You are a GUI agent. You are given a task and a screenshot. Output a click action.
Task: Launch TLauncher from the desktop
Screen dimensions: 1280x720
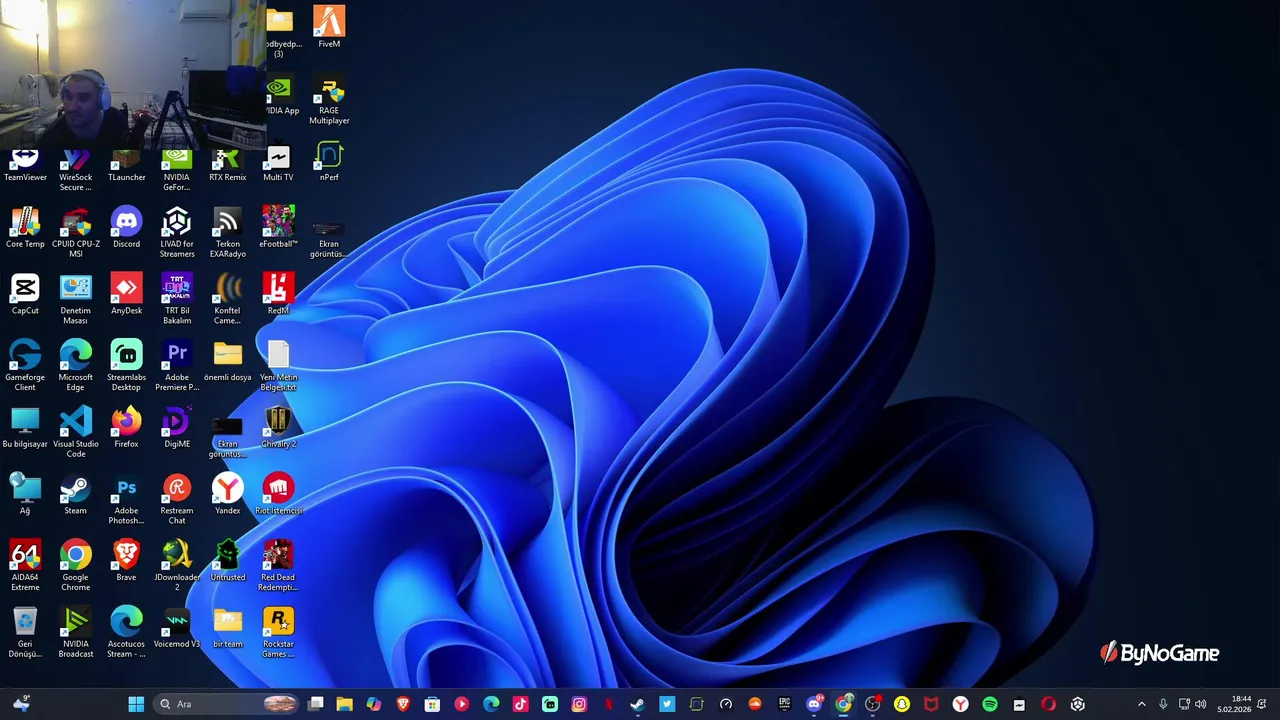pyautogui.click(x=126, y=166)
